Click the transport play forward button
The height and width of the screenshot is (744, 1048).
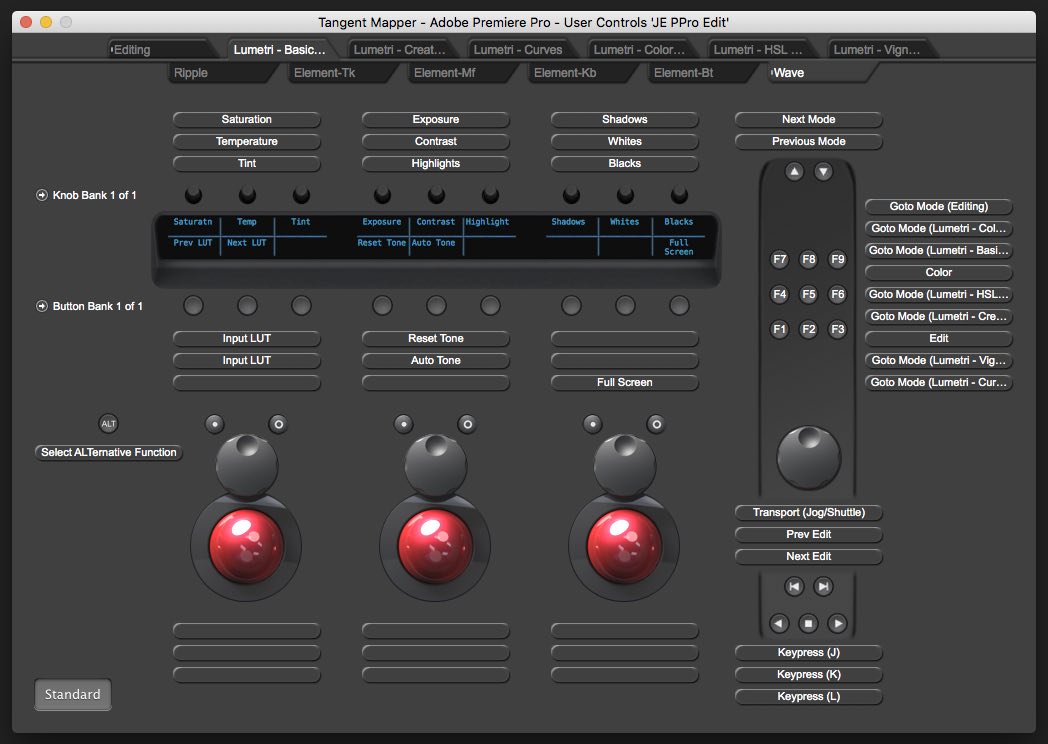pyautogui.click(x=838, y=624)
